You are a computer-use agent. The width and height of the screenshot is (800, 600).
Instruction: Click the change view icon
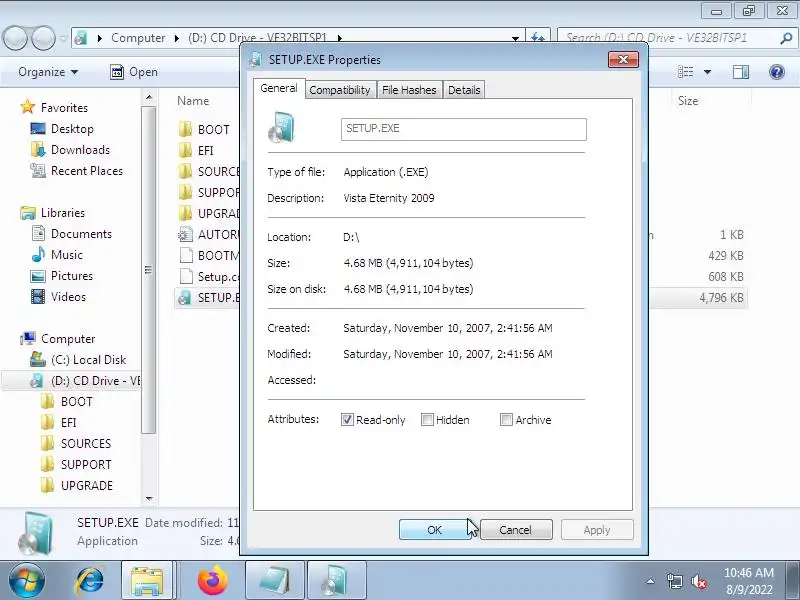point(686,72)
